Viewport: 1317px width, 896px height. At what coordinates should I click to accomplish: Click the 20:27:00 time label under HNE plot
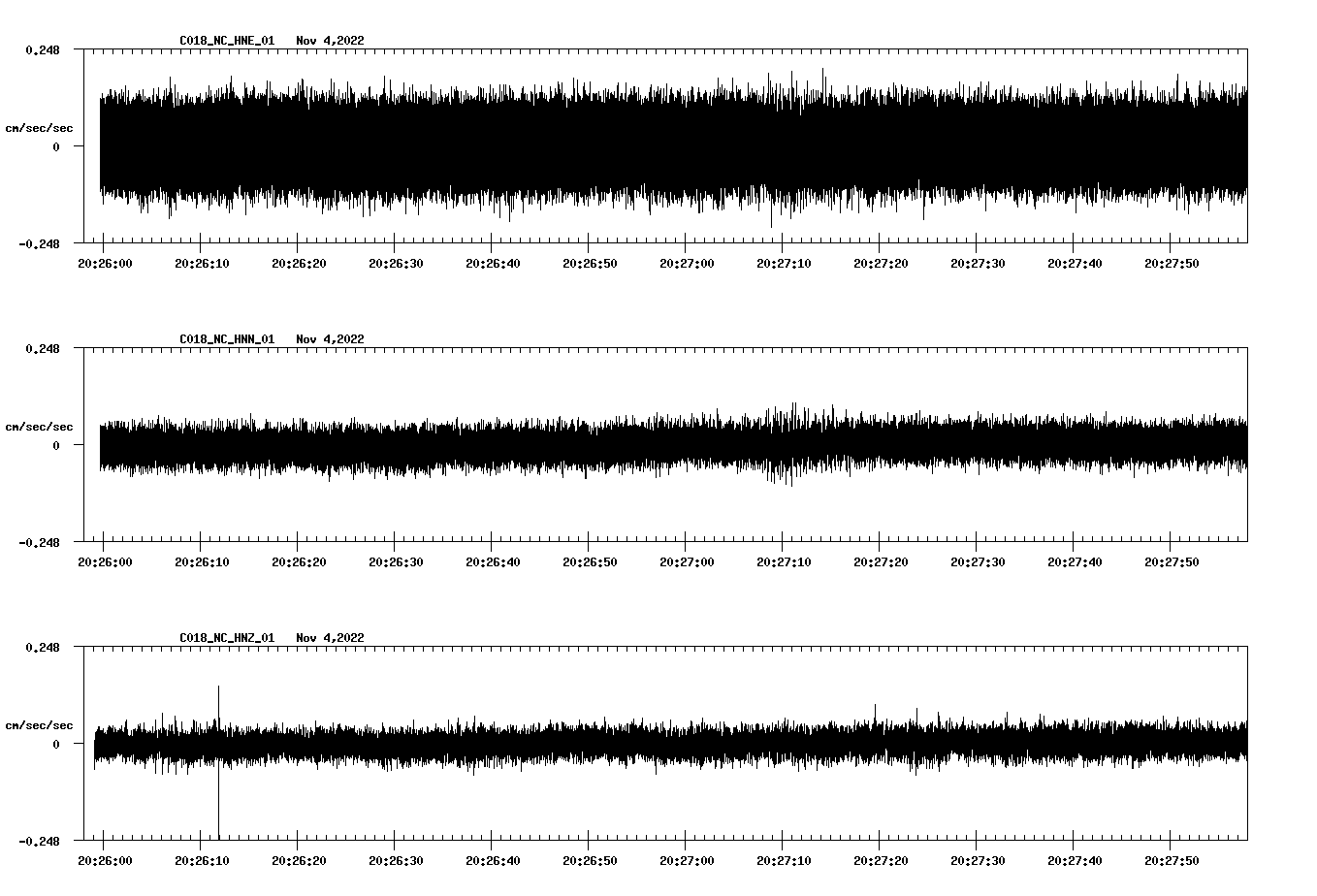[x=687, y=264]
